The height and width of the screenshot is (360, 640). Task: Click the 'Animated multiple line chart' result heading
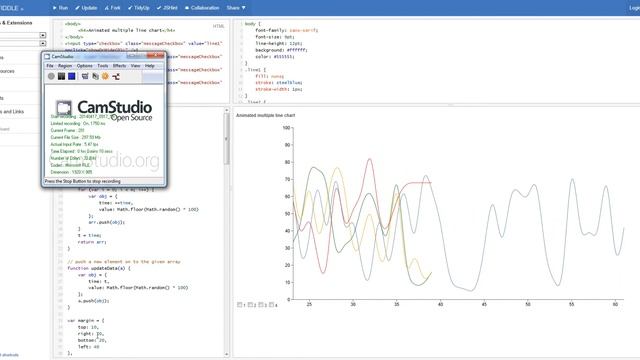click(265, 116)
